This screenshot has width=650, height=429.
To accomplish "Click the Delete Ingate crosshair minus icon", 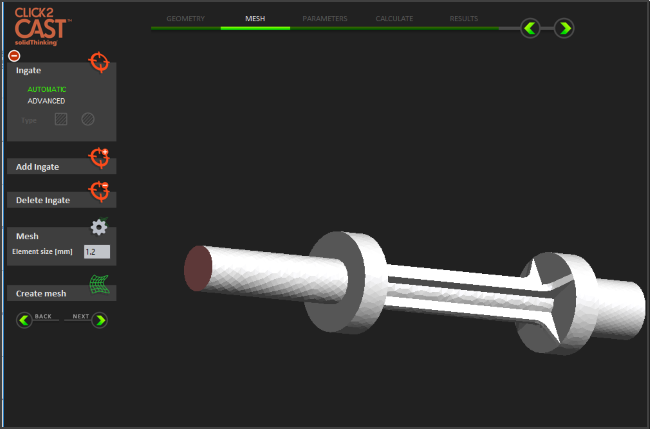I will pos(99,191).
